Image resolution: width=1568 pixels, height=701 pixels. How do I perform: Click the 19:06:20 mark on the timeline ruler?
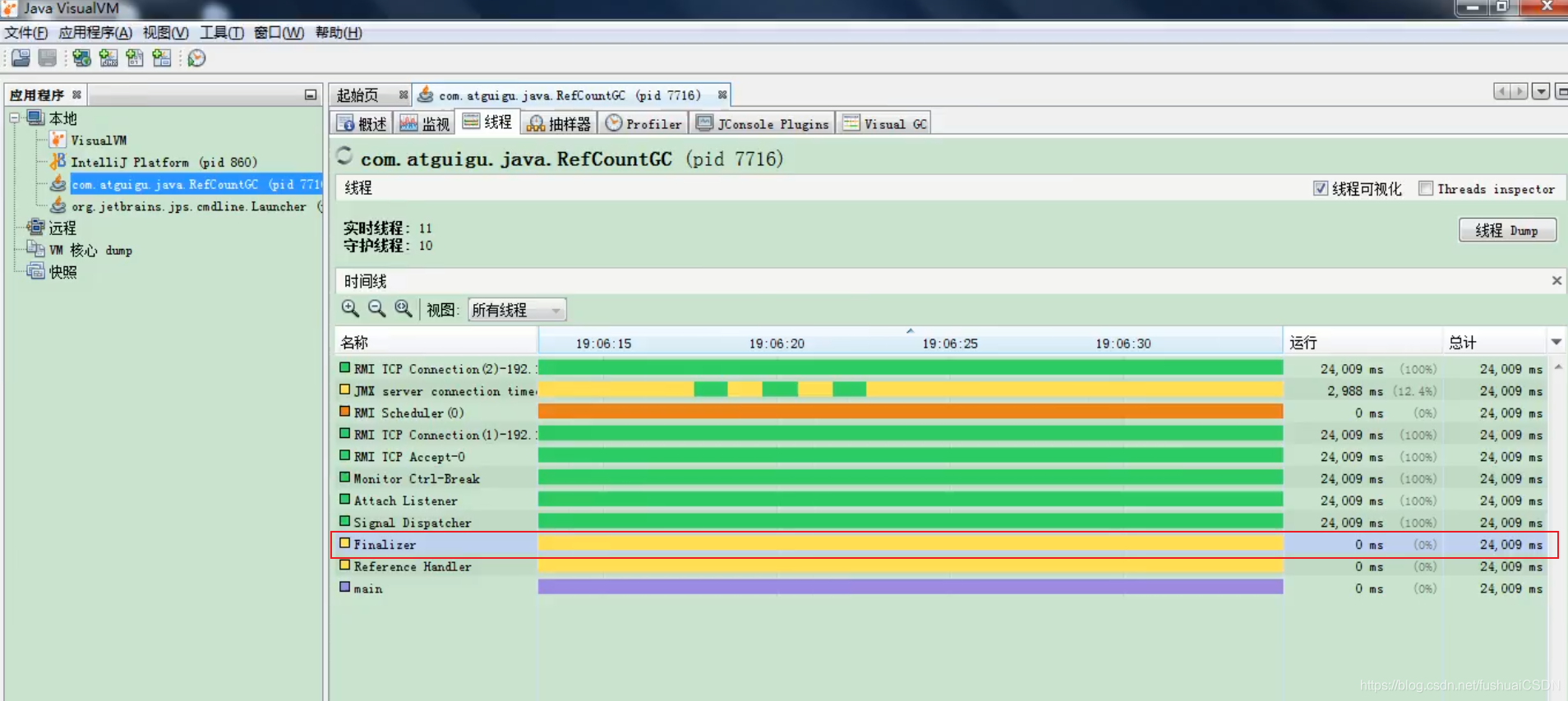point(777,344)
